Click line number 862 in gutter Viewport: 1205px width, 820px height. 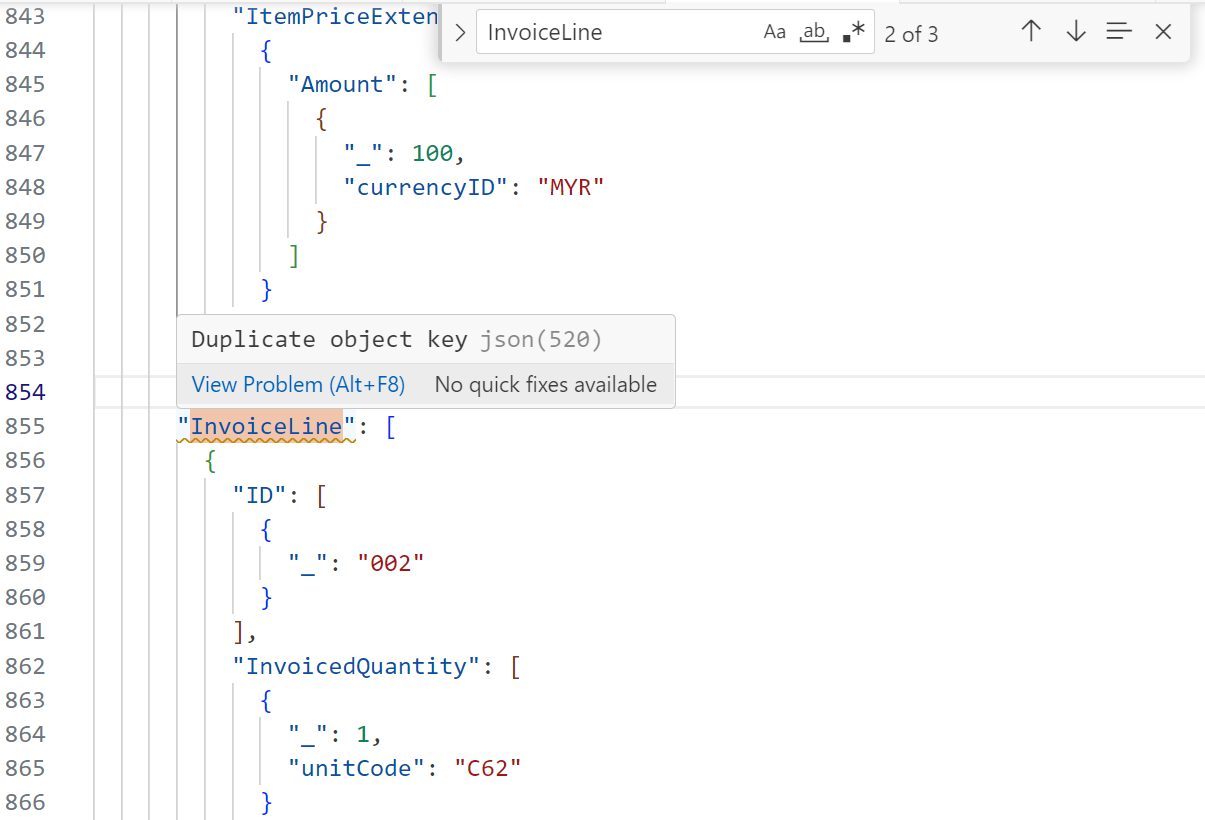26,666
